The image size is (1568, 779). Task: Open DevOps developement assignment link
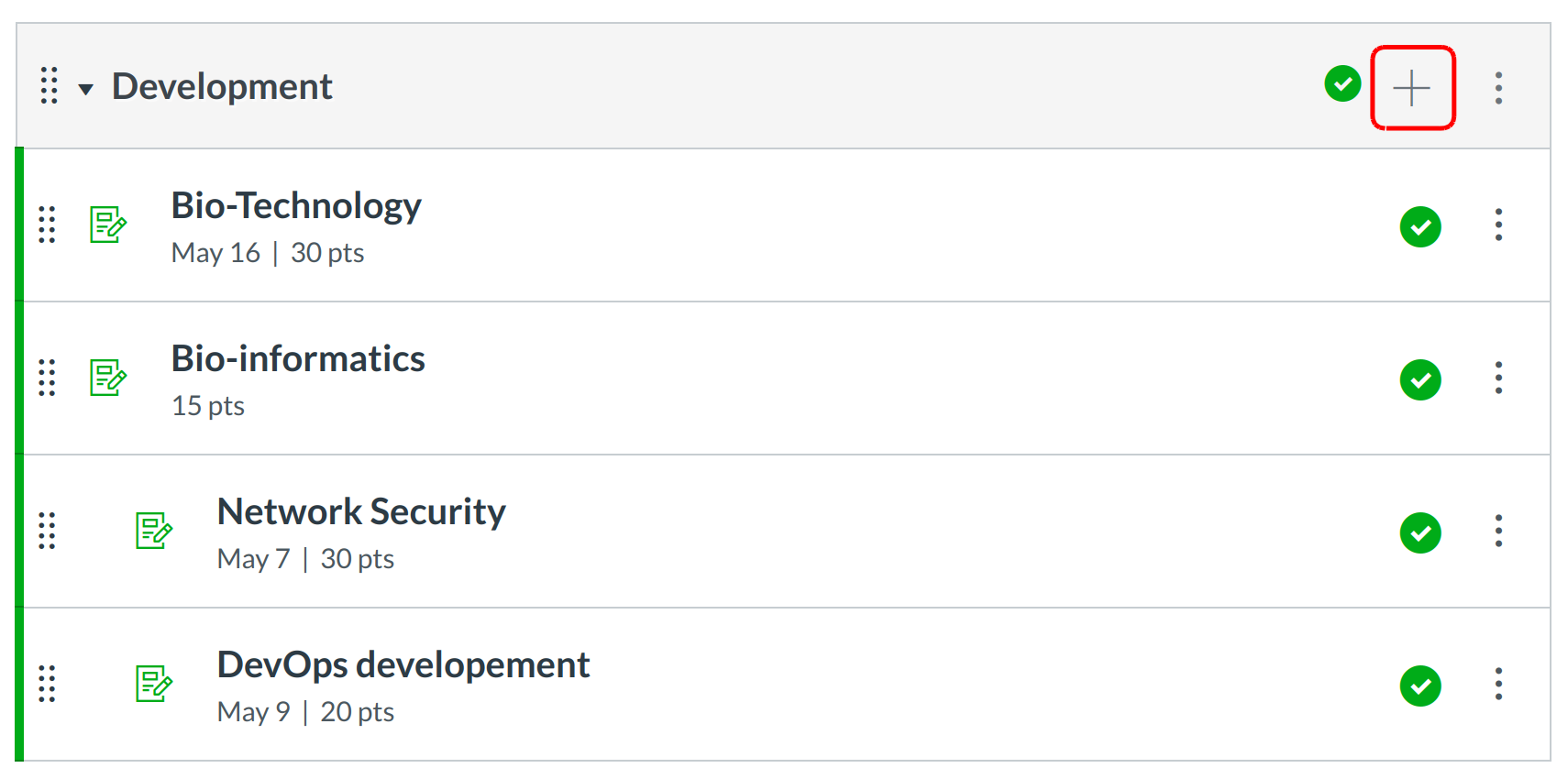403,665
